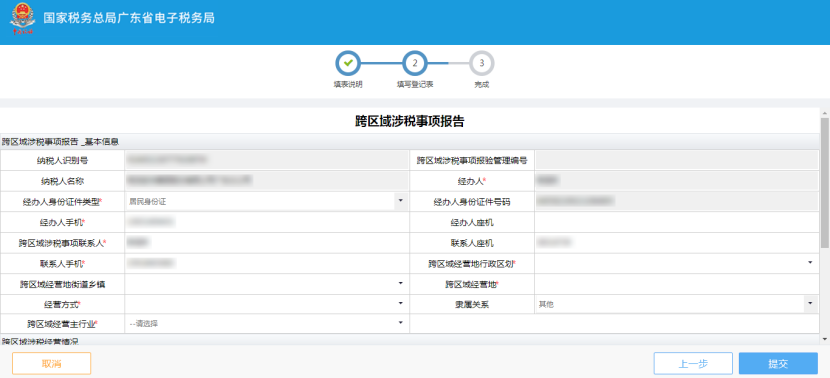Open 隶属关系 dropdown showing 其他
Viewport: 830px width, 378px height.
(x=676, y=304)
